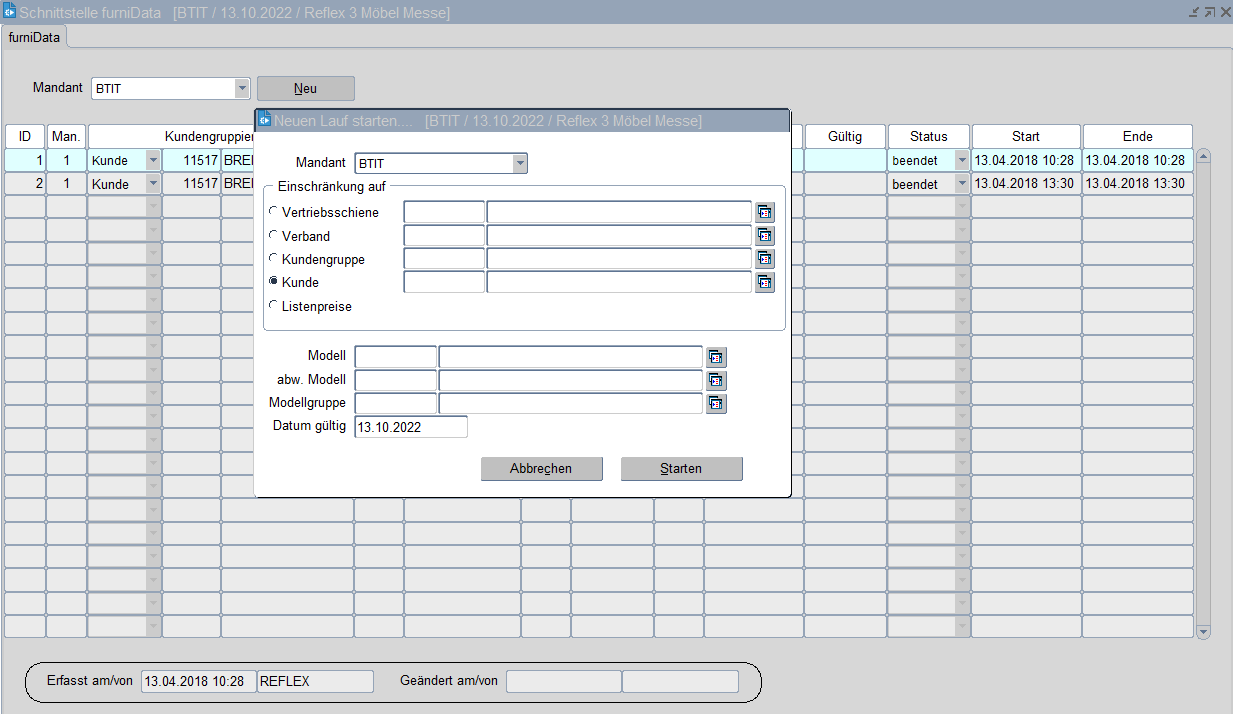
Task: Click the furniData window title icon
Action: 9,12
